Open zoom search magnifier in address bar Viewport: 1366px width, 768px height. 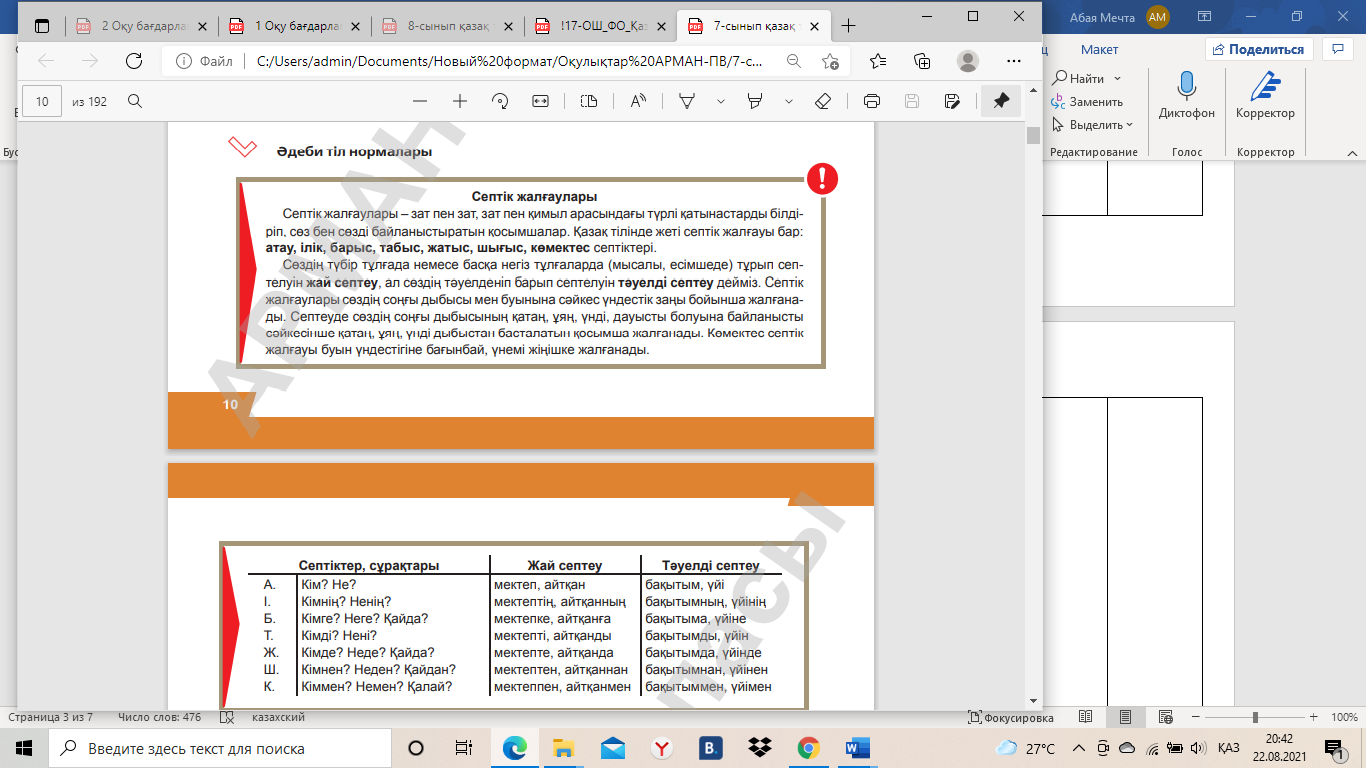click(x=793, y=61)
